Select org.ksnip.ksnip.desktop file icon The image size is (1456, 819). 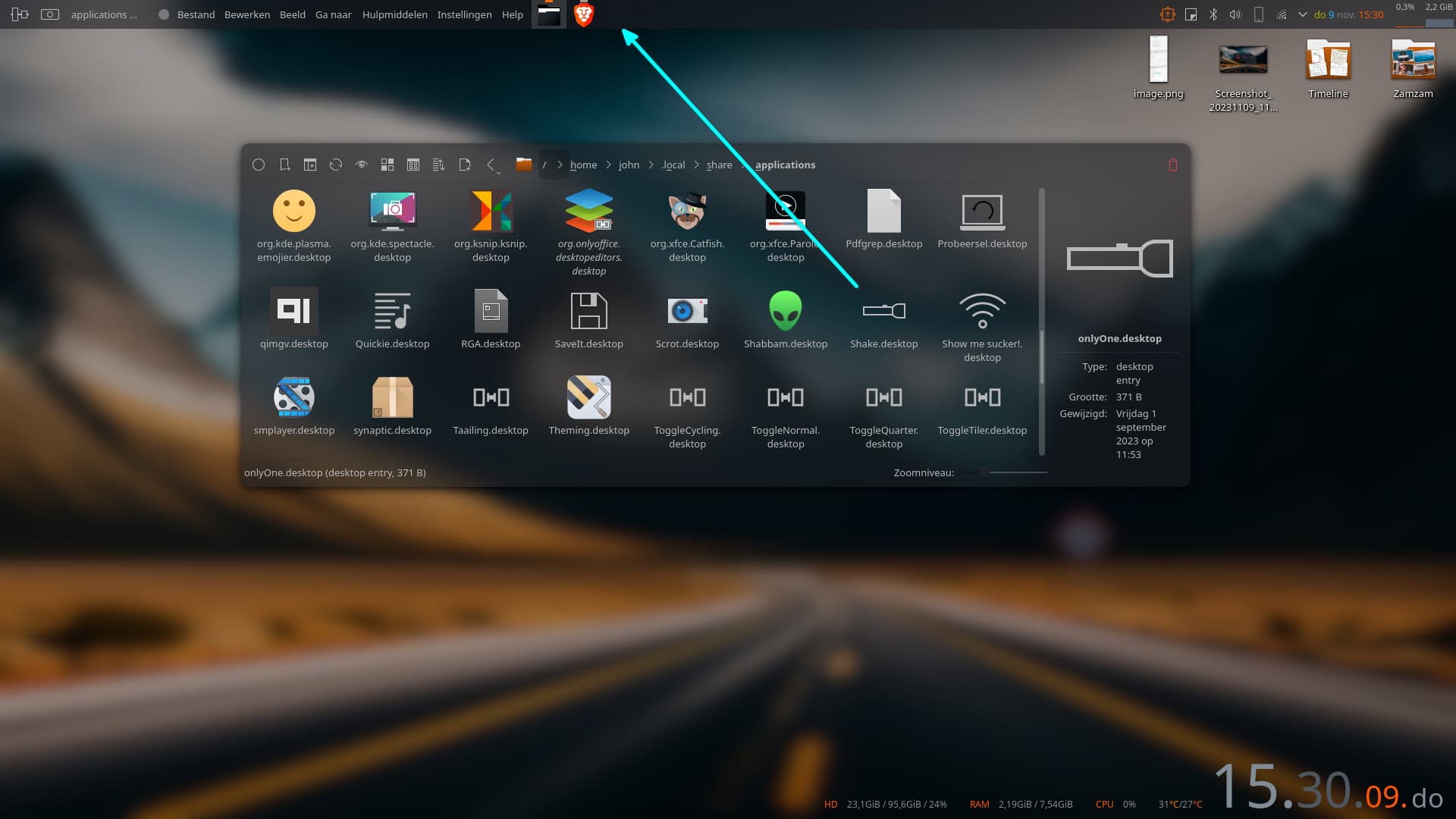491,211
